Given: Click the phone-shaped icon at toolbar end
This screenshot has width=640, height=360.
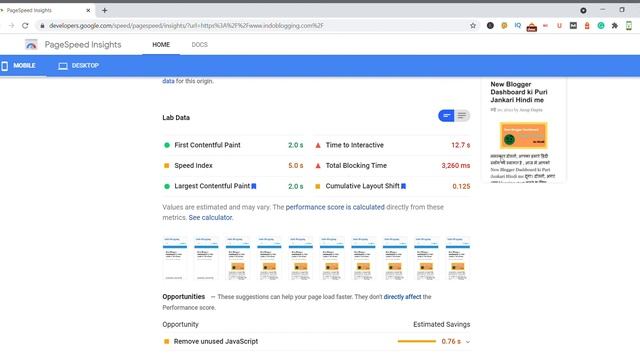Looking at the screenshot, I should click(629, 26).
